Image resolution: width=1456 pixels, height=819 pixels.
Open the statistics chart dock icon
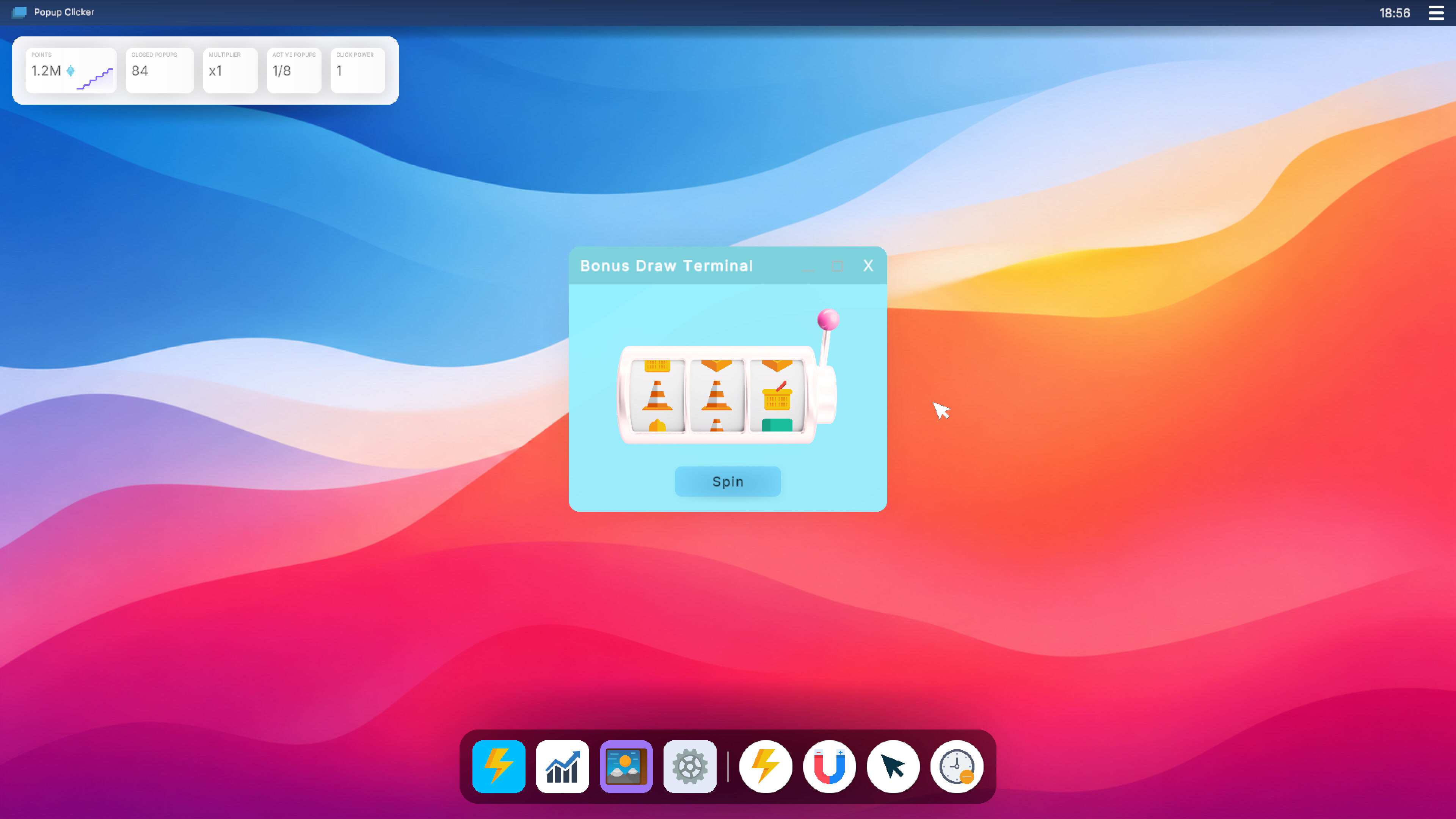click(562, 766)
